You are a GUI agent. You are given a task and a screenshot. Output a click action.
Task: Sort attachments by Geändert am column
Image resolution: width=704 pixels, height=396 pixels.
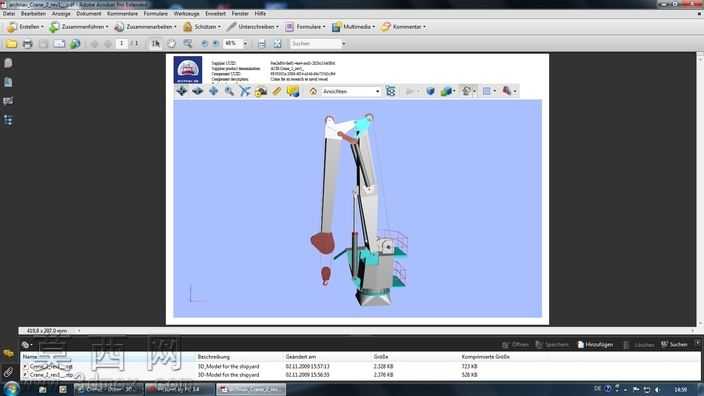pyautogui.click(x=300, y=357)
